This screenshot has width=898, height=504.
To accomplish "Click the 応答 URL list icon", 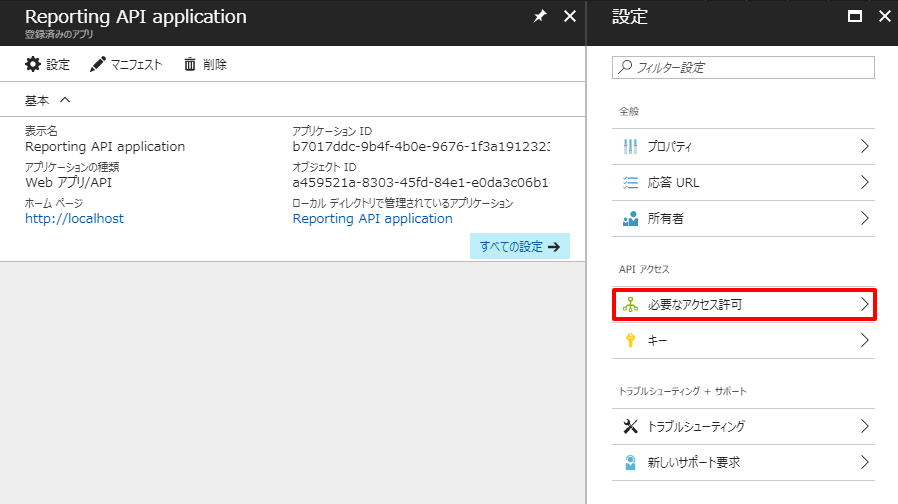I will 630,183.
